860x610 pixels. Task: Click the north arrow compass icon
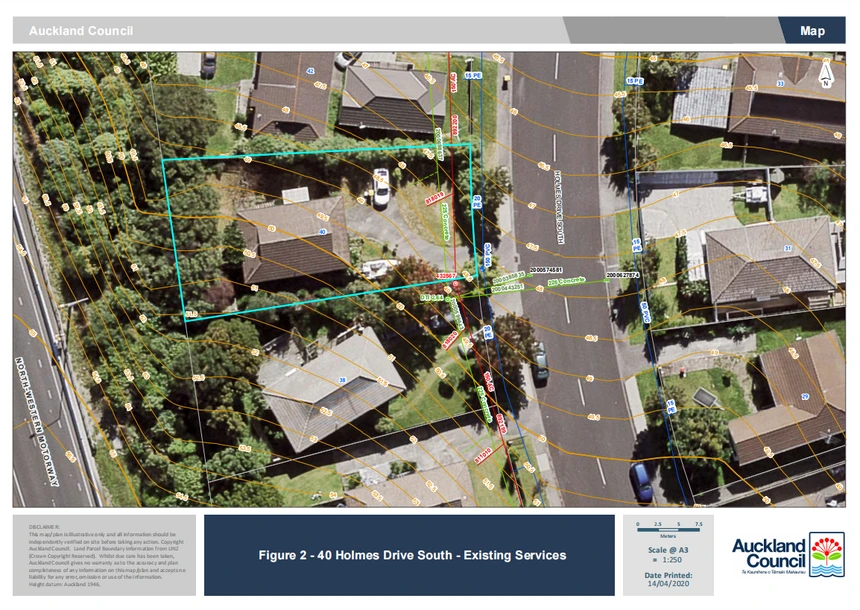pyautogui.click(x=825, y=74)
